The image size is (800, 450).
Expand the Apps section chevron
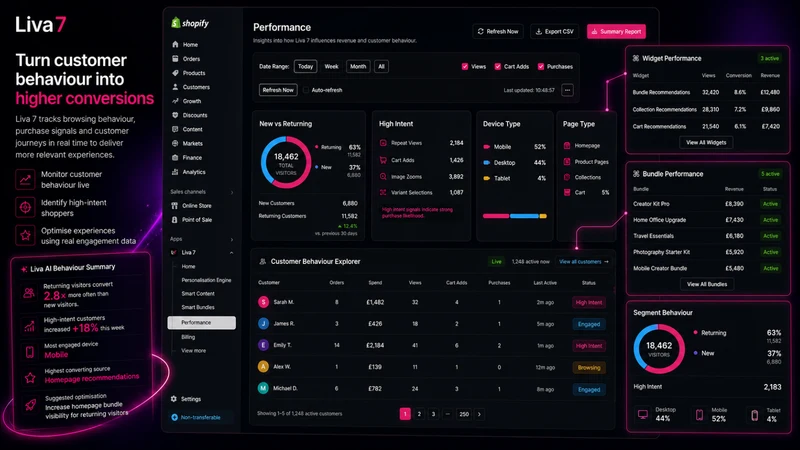[x=232, y=239]
